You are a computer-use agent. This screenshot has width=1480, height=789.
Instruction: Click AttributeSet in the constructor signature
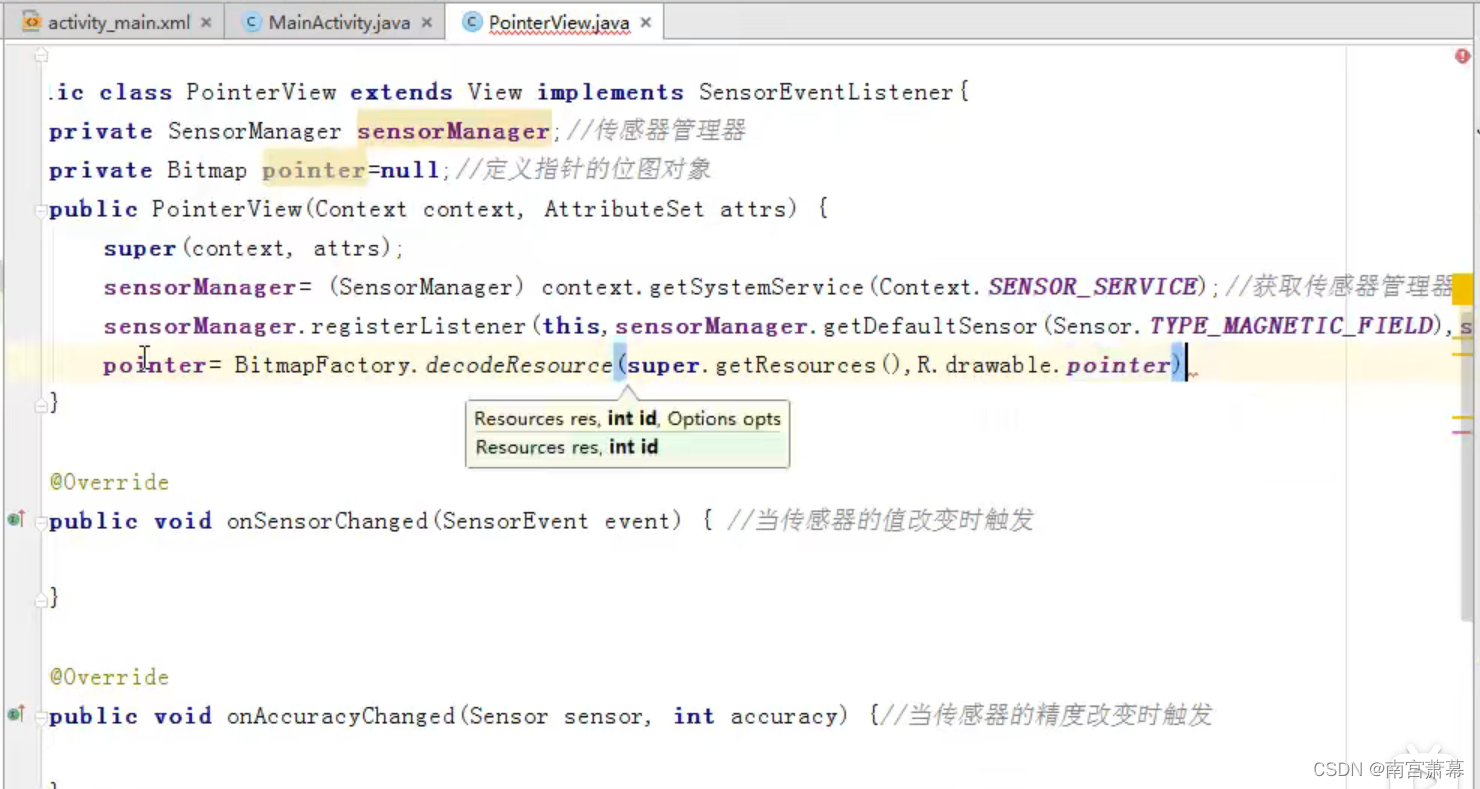[624, 209]
